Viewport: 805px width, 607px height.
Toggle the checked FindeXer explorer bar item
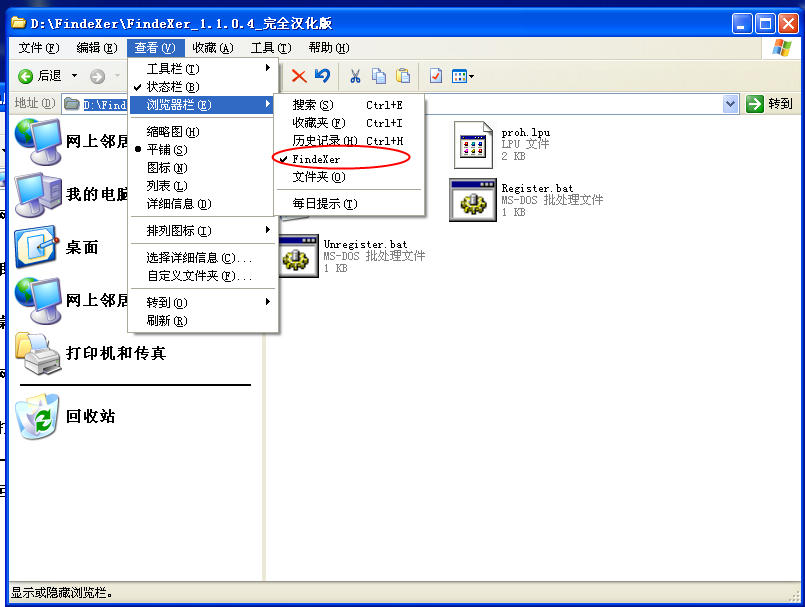coord(350,159)
